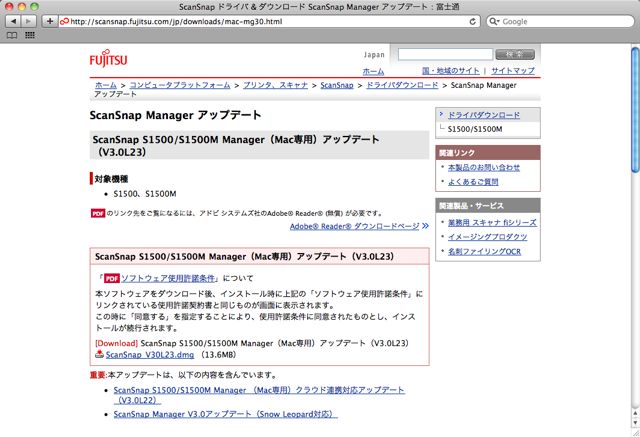The image size is (640, 437).
Task: Click the PDF icon before ソフトウェア使用許諾条件
Action: [111, 278]
